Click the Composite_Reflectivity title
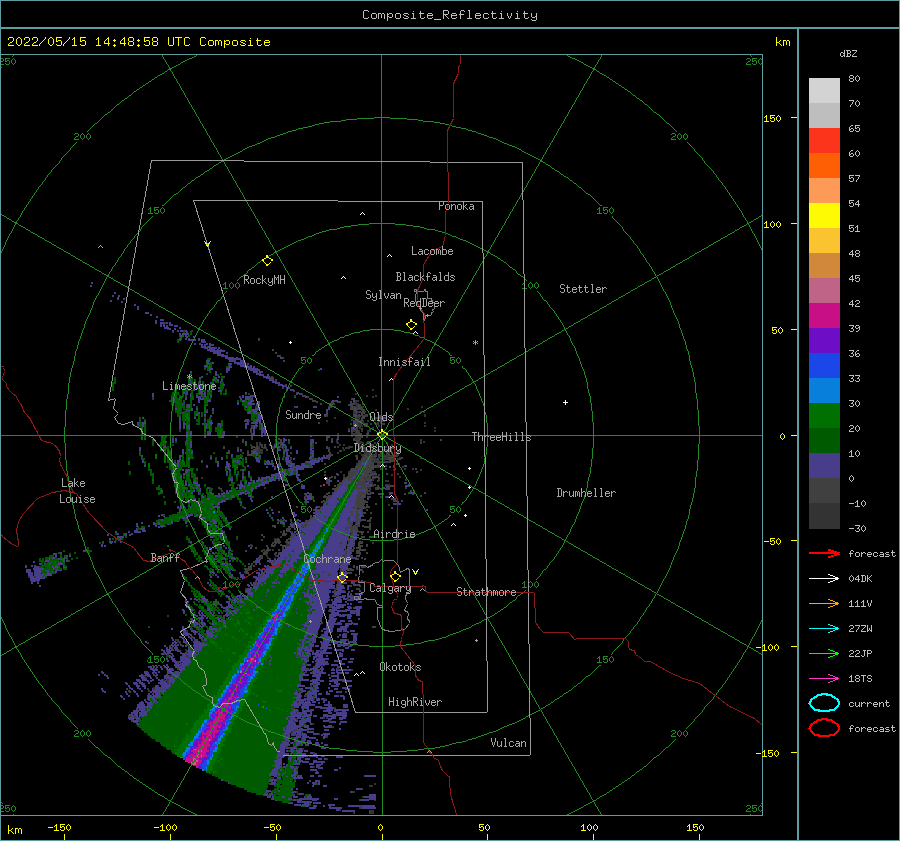 click(x=450, y=15)
